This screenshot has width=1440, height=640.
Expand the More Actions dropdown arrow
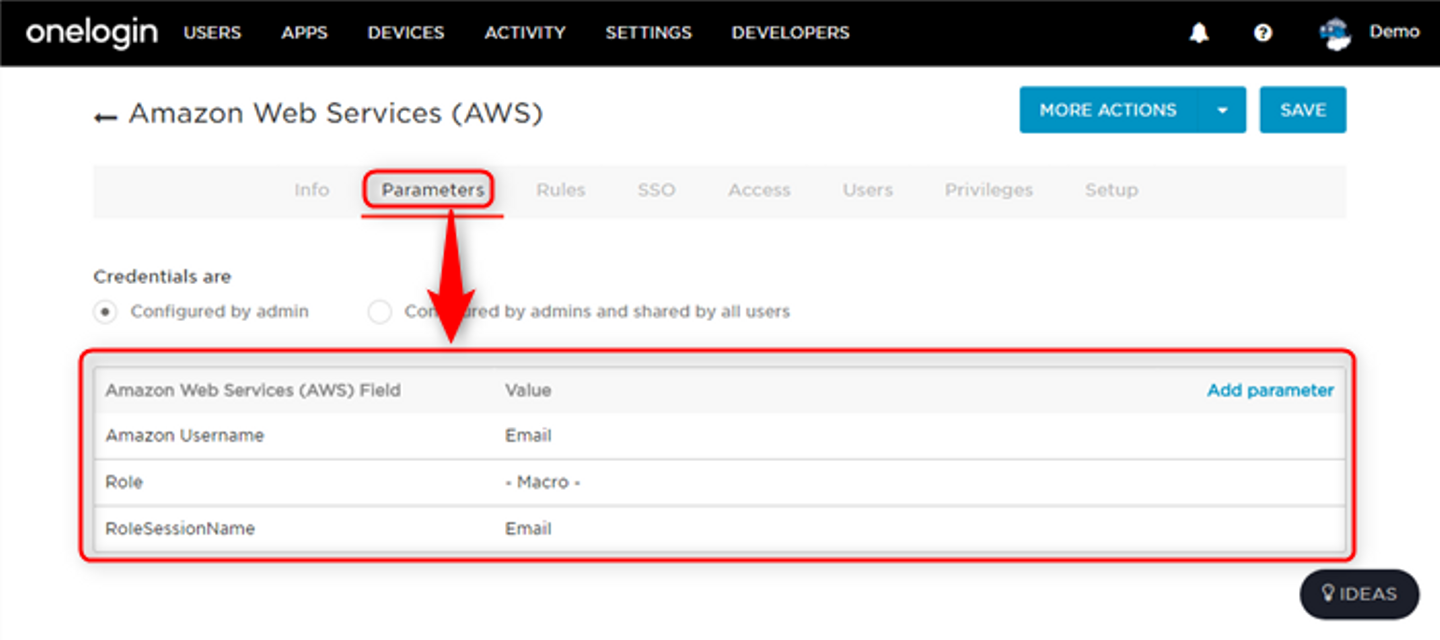[1222, 110]
